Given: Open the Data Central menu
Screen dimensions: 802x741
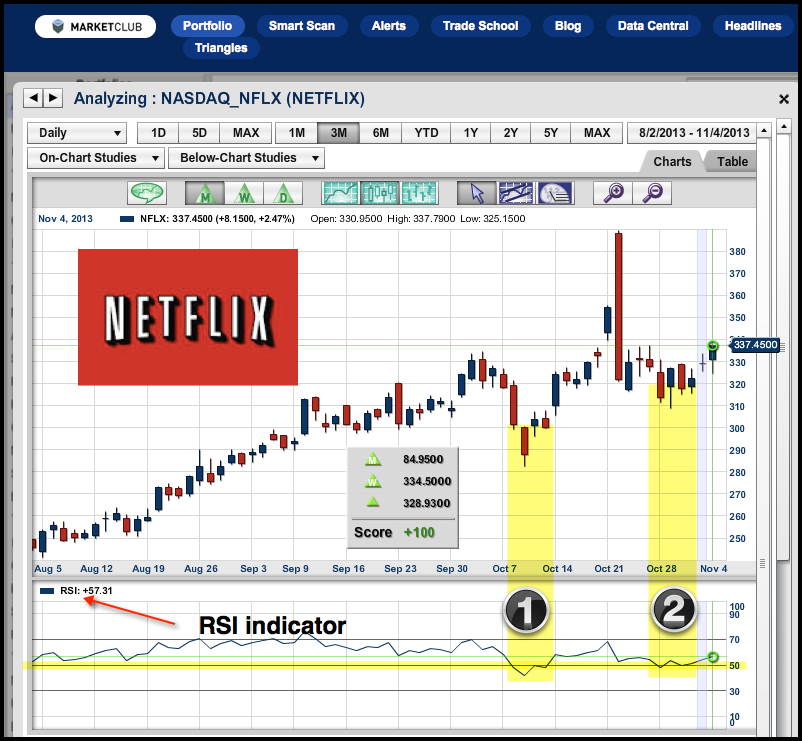Looking at the screenshot, I should 653,26.
